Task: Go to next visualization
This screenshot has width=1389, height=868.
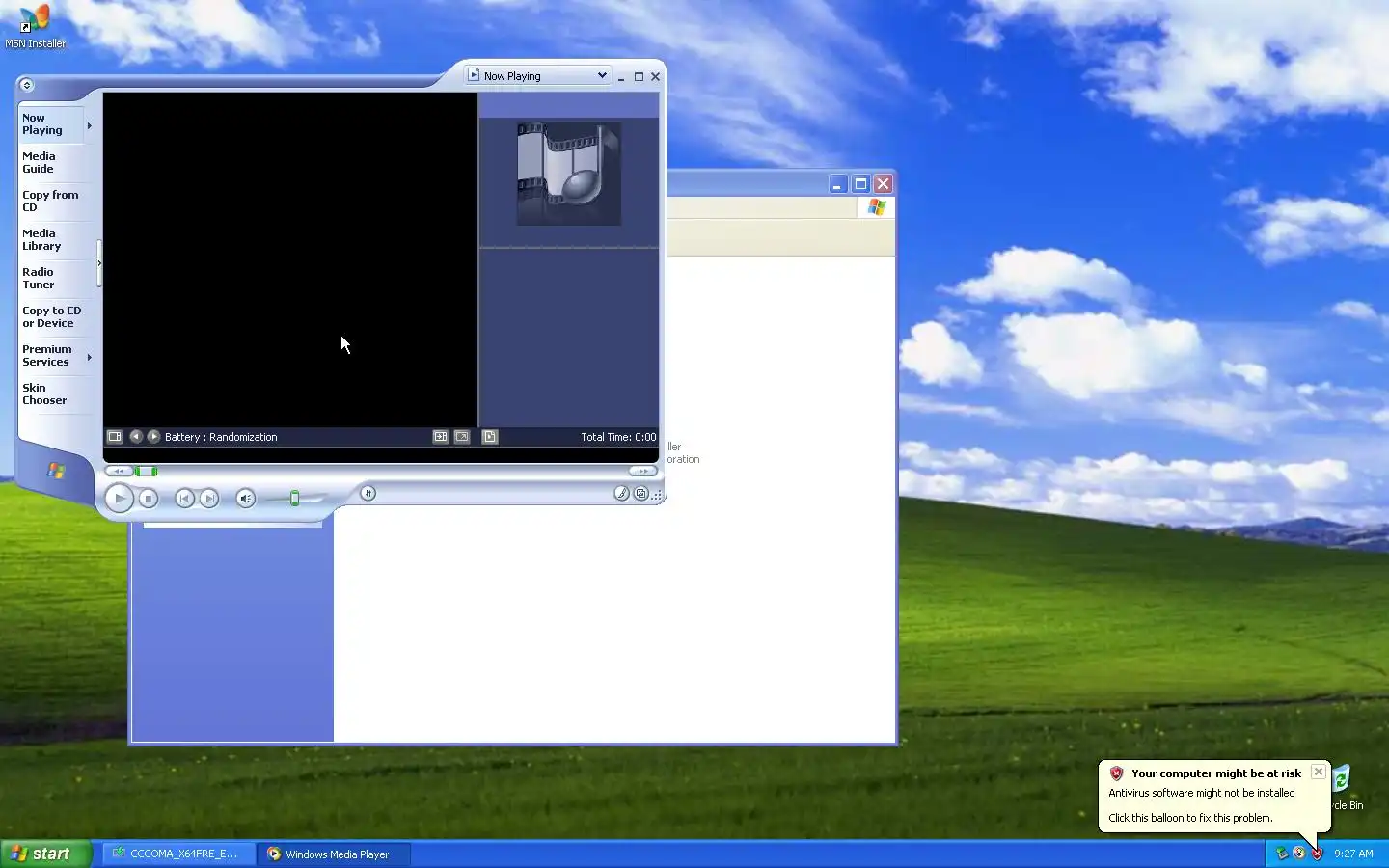Action: (153, 437)
